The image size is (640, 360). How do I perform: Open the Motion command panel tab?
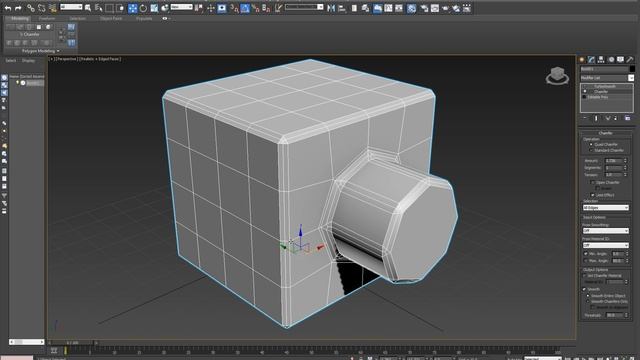coord(611,60)
